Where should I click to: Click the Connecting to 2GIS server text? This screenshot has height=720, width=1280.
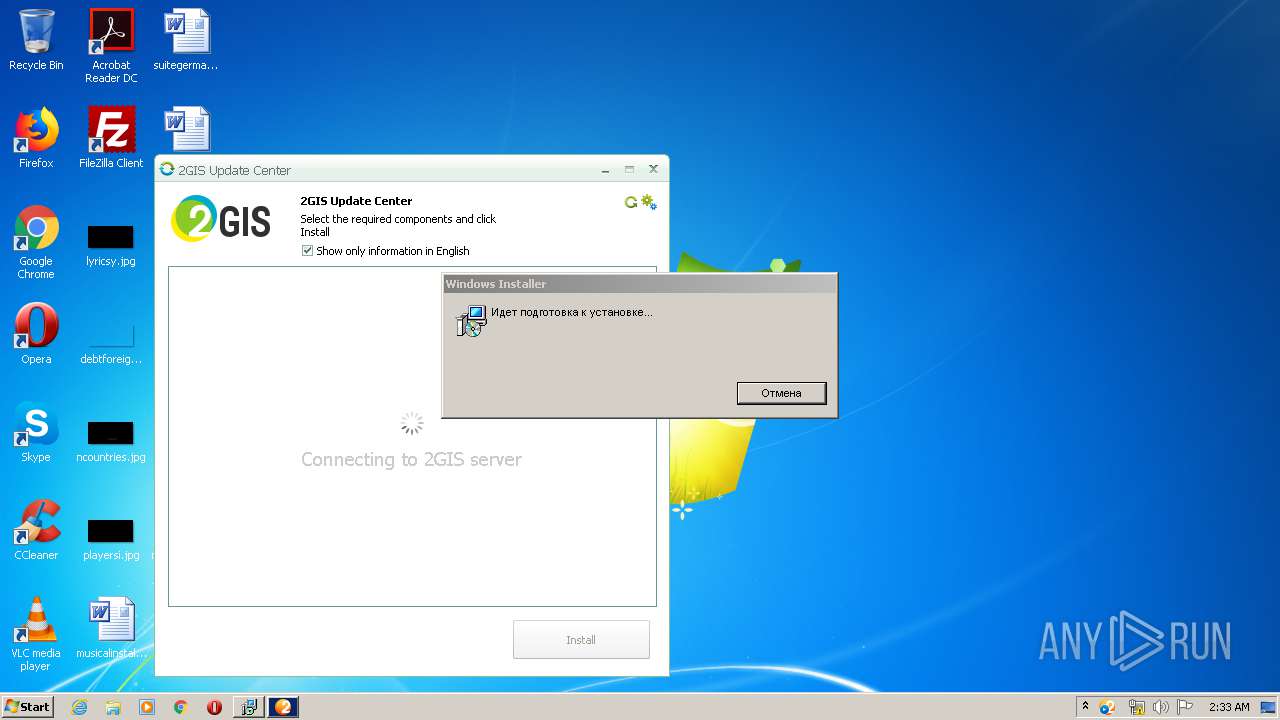411,460
